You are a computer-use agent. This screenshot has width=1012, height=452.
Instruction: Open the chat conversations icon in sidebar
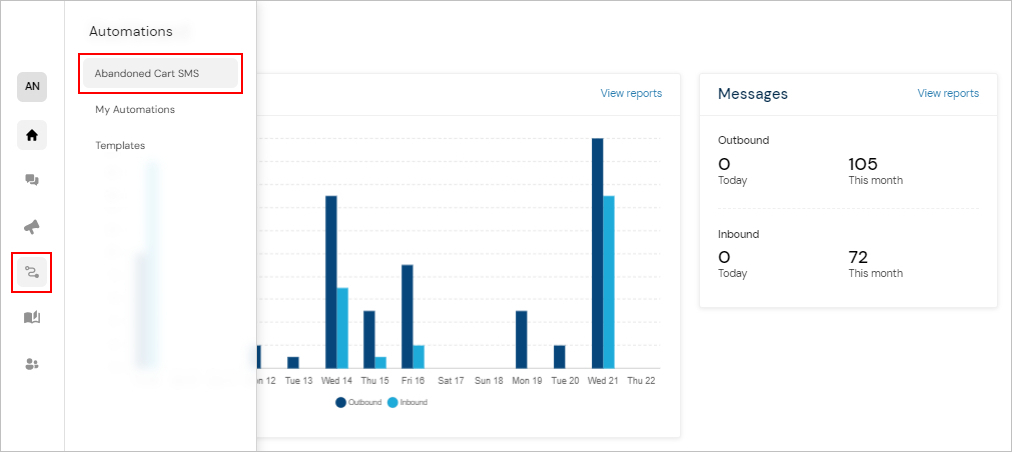[x=32, y=181]
